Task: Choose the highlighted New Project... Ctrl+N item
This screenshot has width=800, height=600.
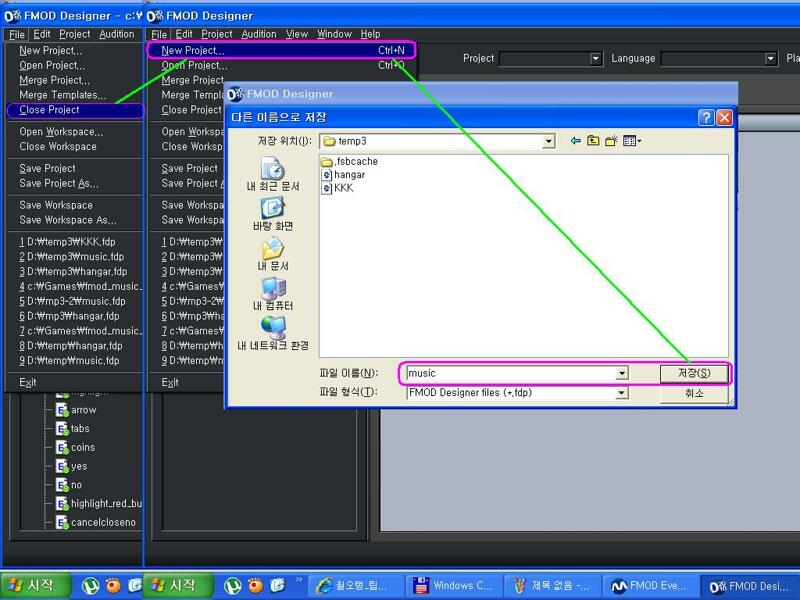Action: point(282,51)
